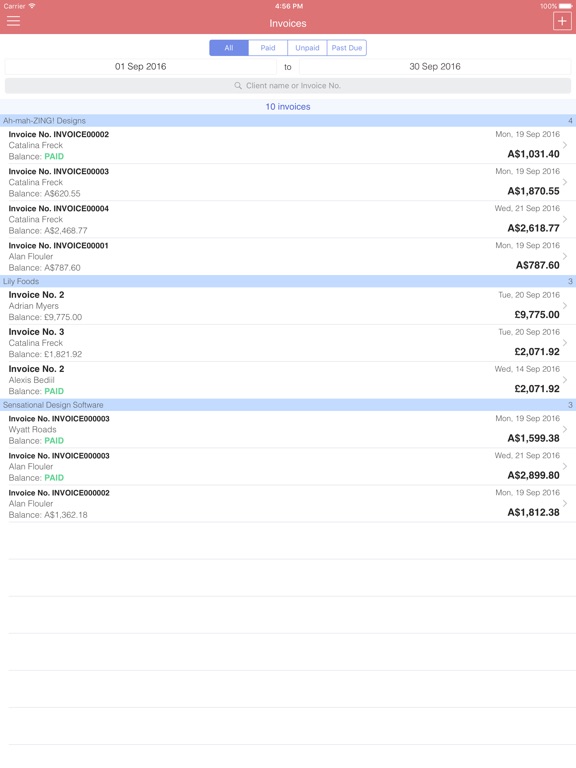Open Invoice No. 3 for Catalina Freck
Viewport: 576px width, 768px height.
[288, 343]
